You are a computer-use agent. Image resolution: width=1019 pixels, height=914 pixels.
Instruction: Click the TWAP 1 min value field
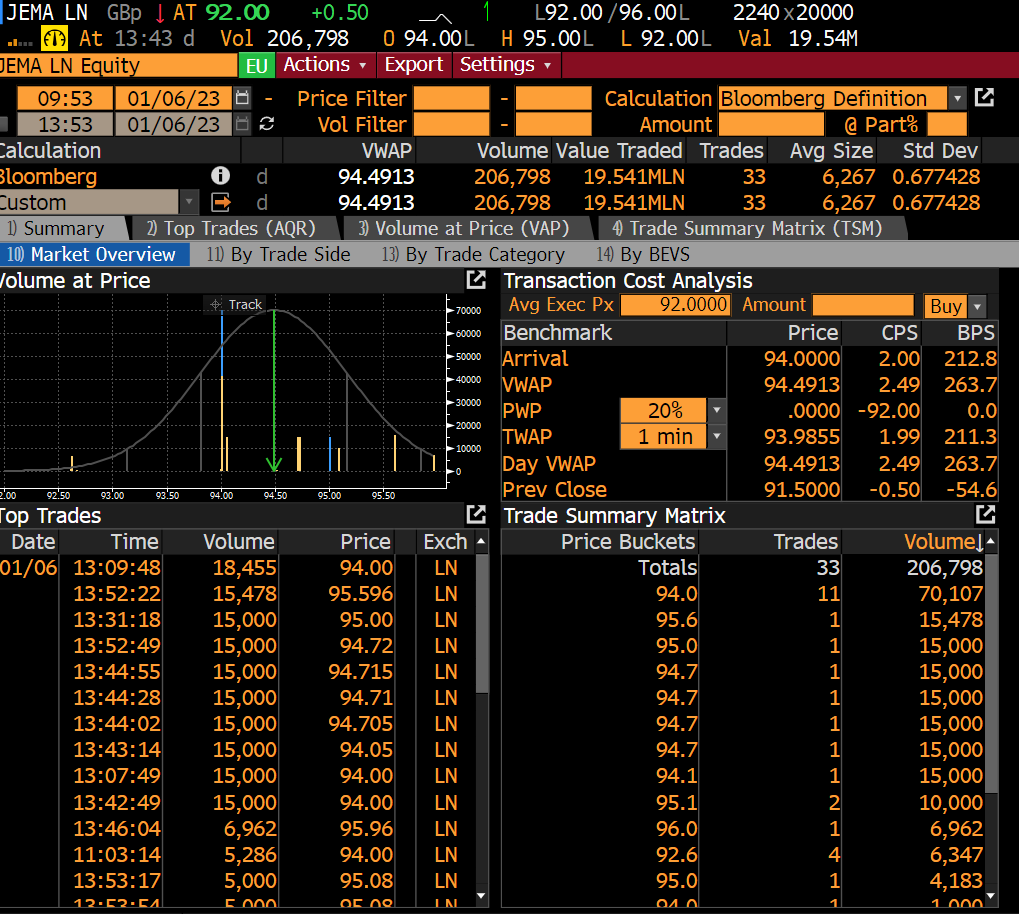[x=664, y=436]
